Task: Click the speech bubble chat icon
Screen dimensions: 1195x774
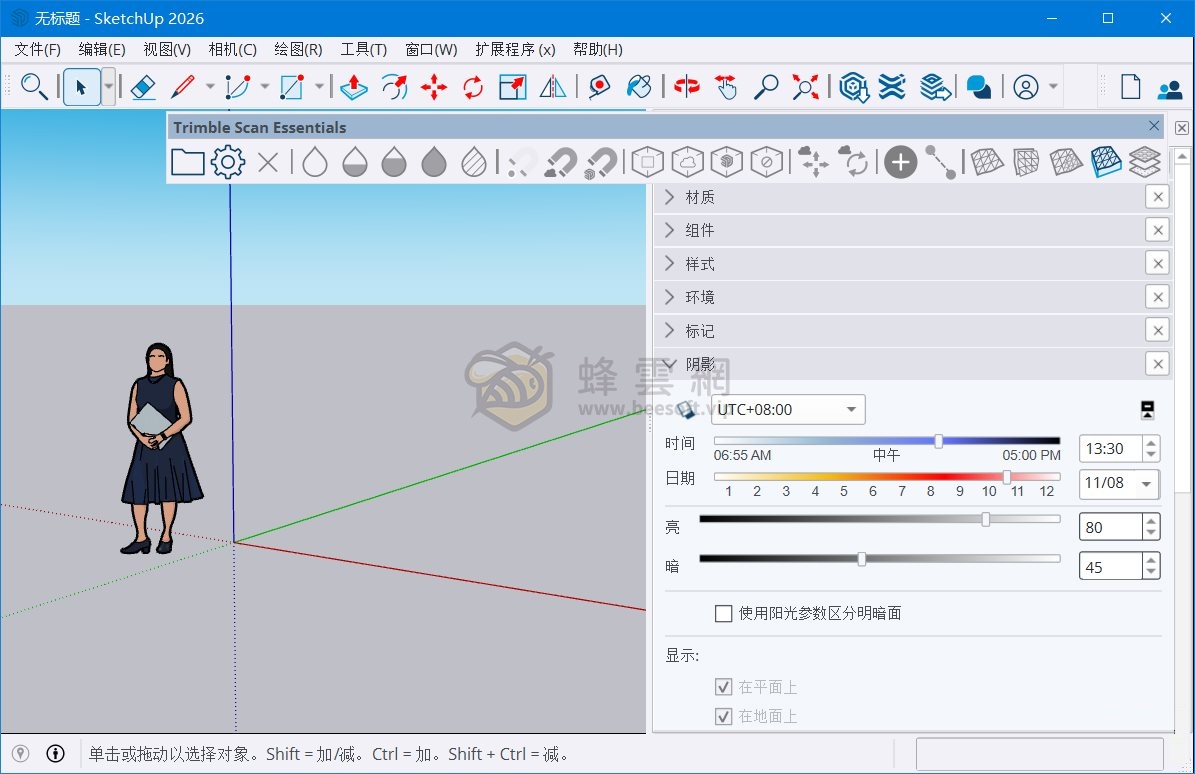Action: pyautogui.click(x=979, y=87)
